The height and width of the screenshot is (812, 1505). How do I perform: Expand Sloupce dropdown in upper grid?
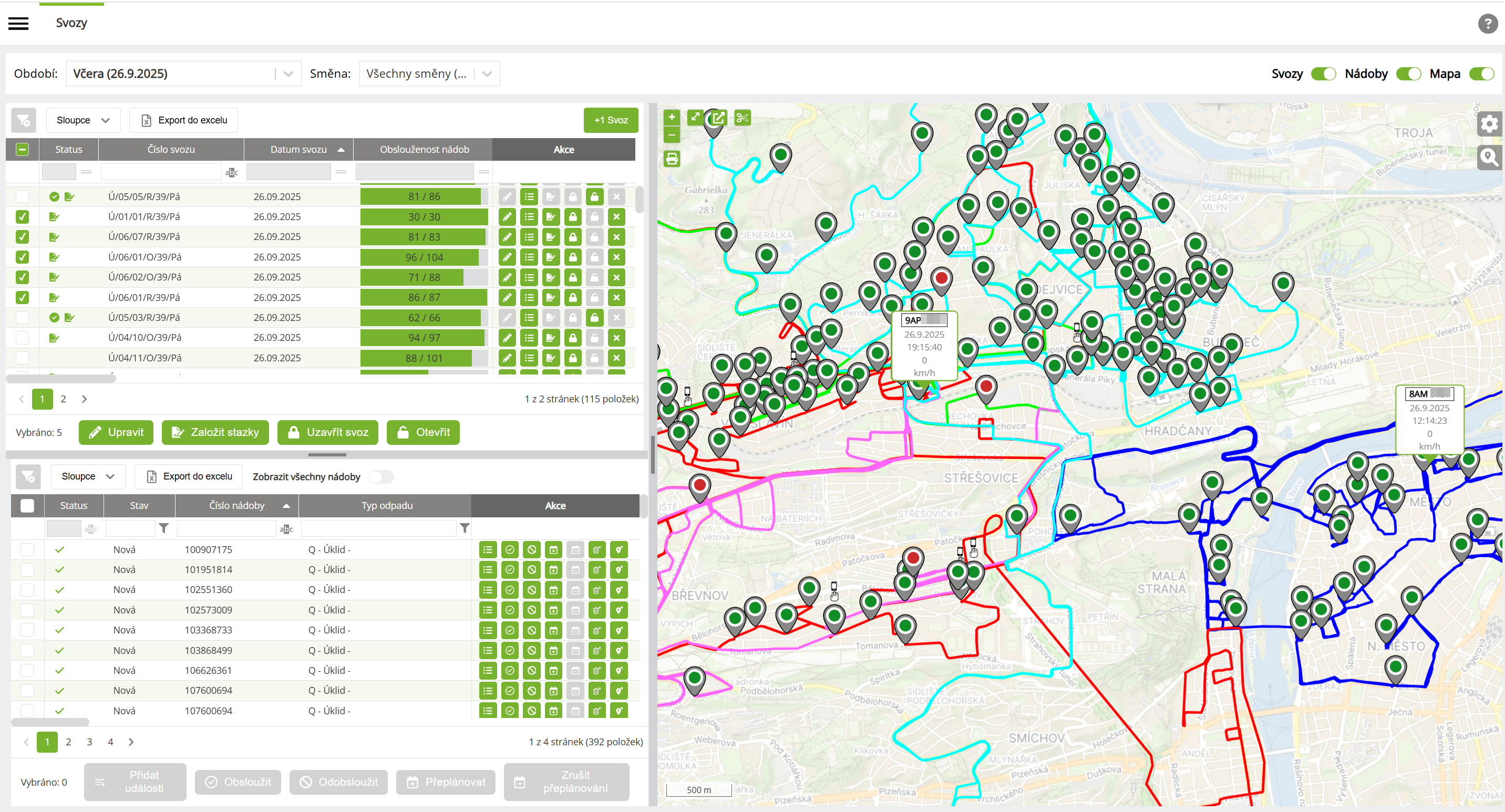click(x=83, y=120)
